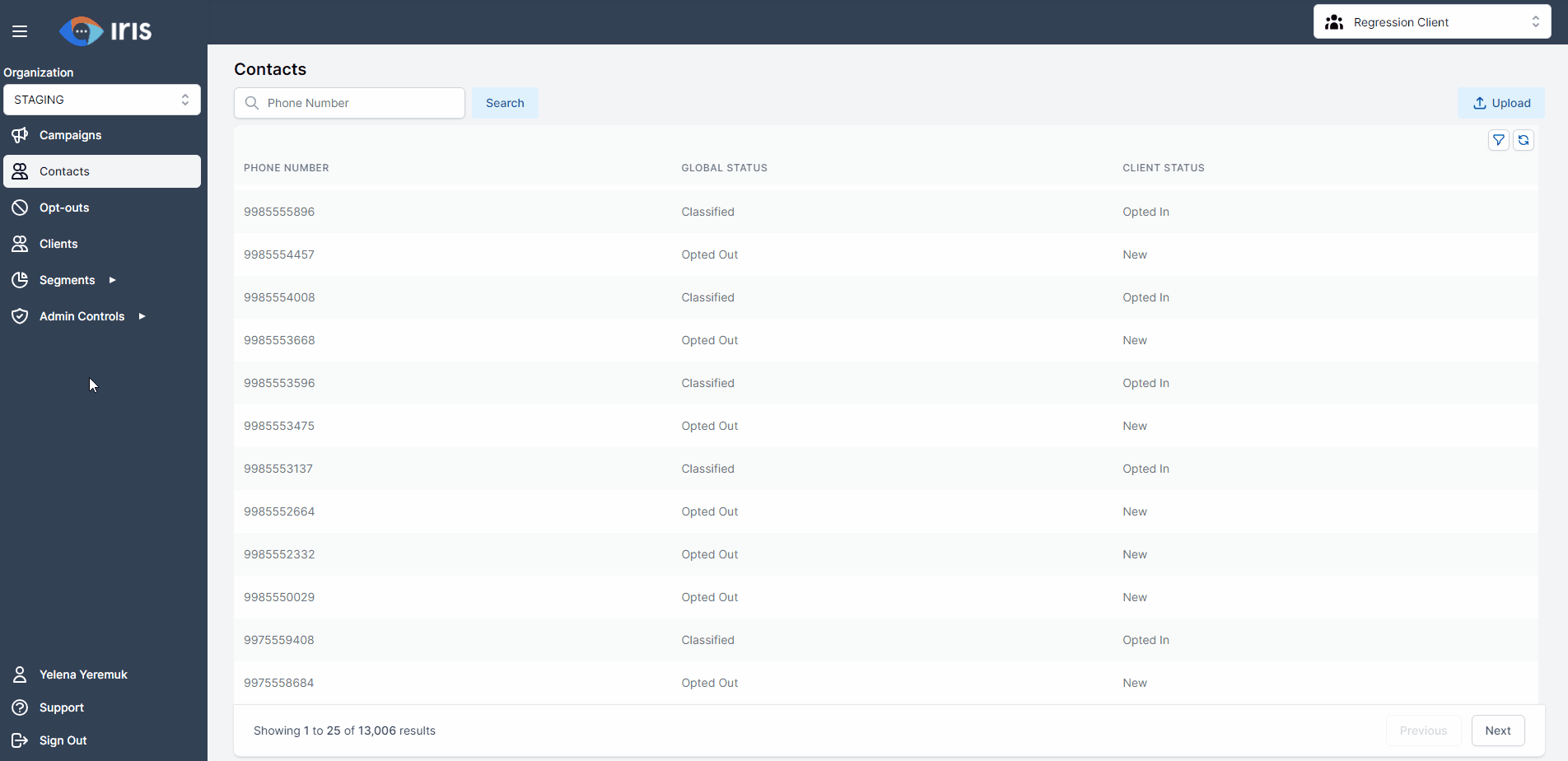Go to Opt-outs page
The image size is (1568, 761).
pos(102,208)
